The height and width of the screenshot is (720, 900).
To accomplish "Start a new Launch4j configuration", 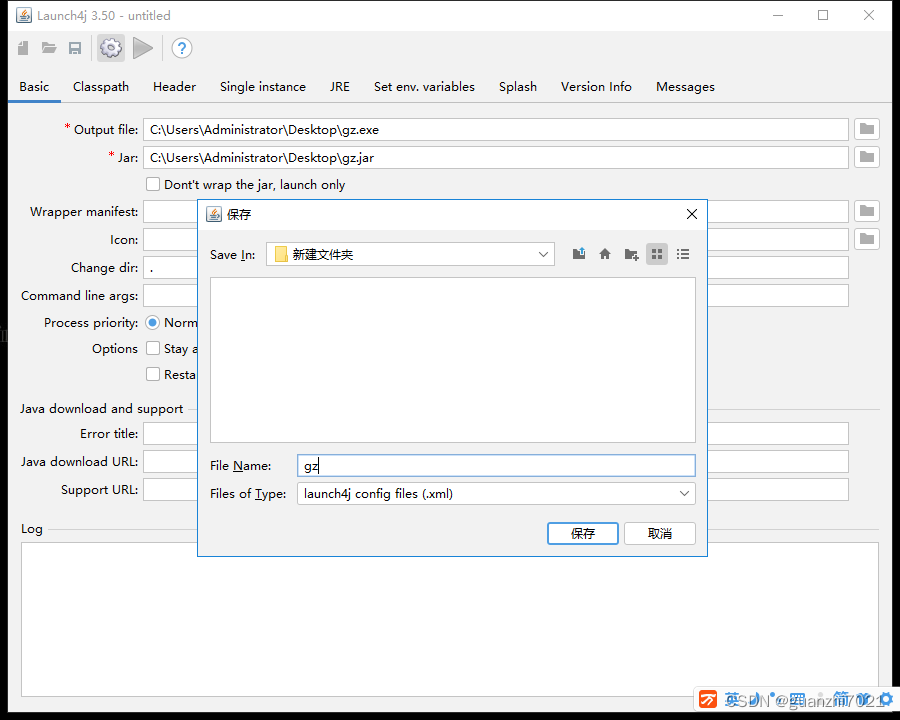I will point(22,48).
